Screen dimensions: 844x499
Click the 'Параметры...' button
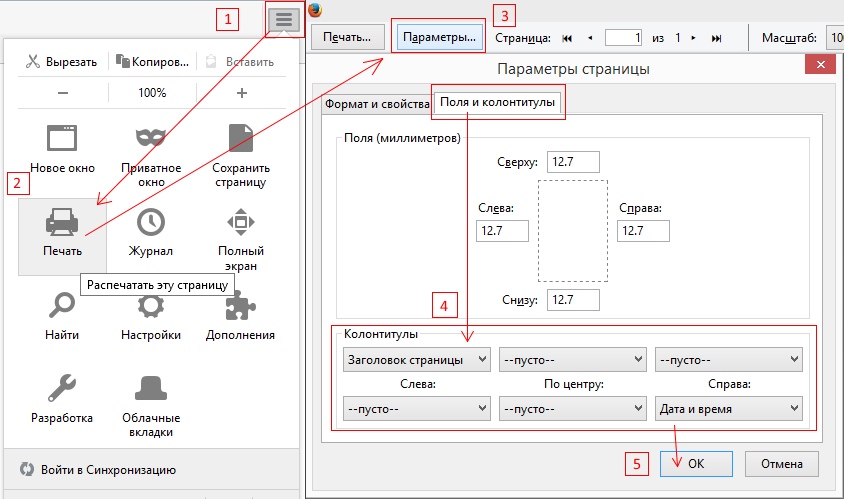click(x=439, y=37)
